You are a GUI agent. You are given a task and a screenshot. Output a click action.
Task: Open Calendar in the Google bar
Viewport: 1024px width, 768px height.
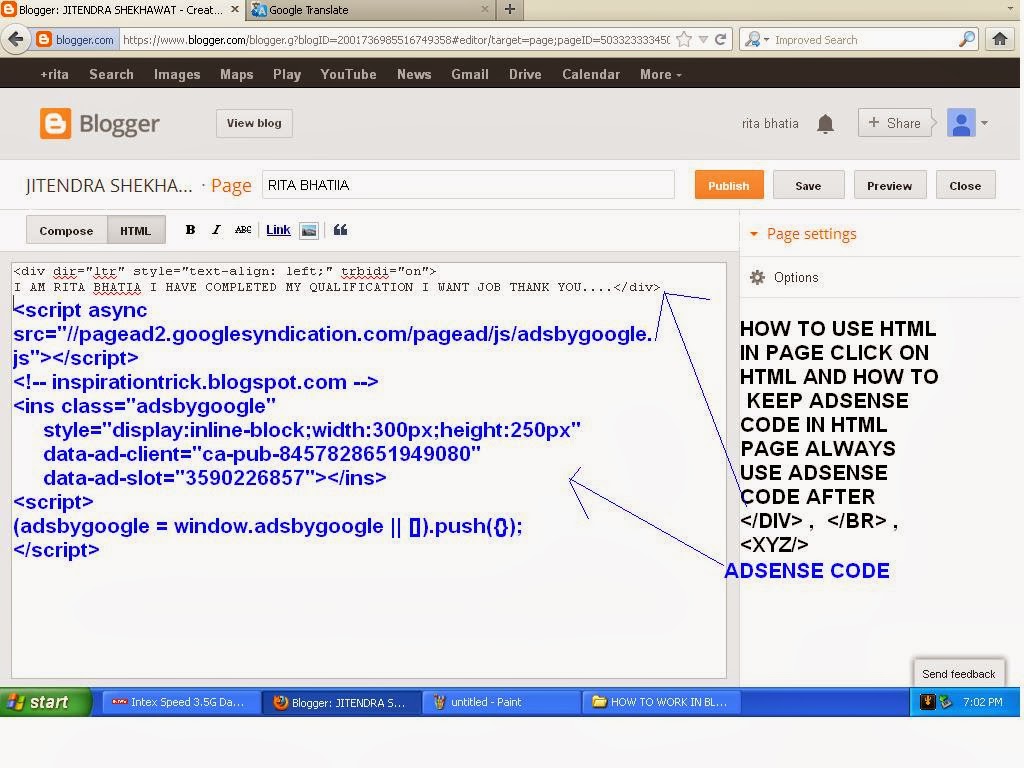[591, 74]
